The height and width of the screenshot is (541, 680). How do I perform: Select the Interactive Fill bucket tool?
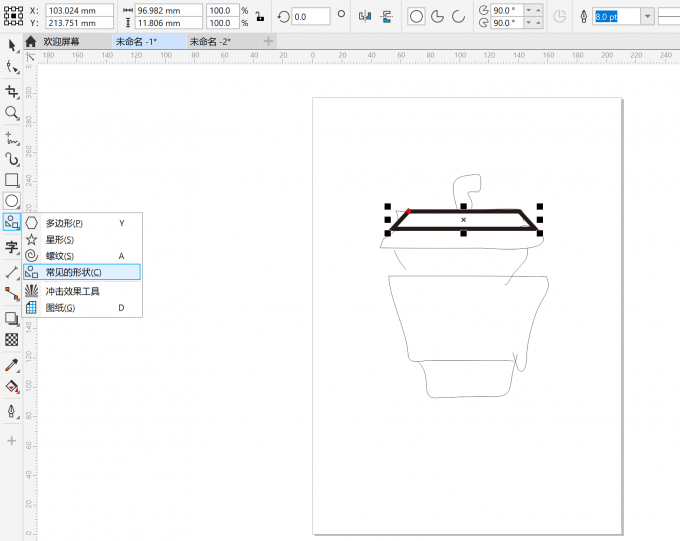pyautogui.click(x=12, y=386)
